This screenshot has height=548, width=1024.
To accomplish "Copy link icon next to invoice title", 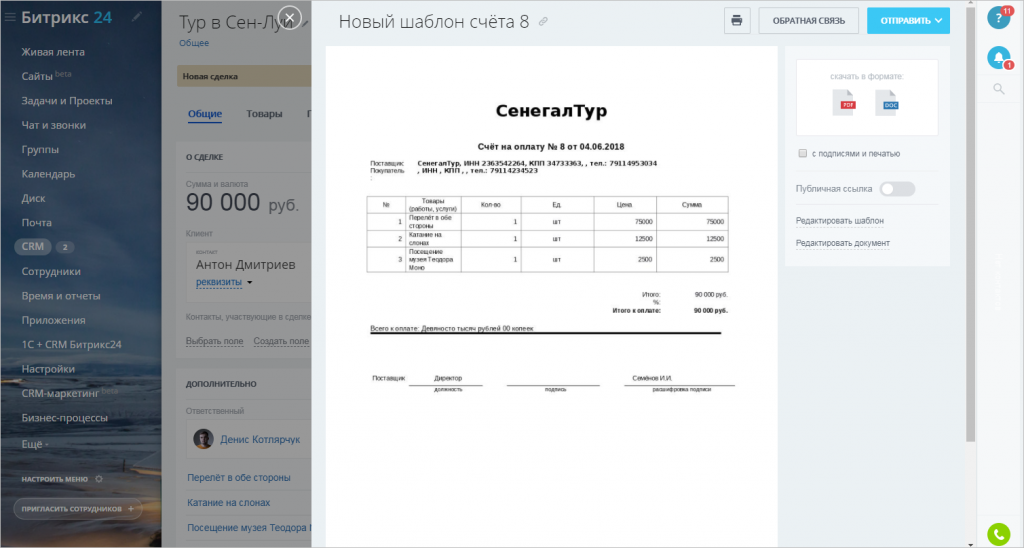I will (543, 22).
